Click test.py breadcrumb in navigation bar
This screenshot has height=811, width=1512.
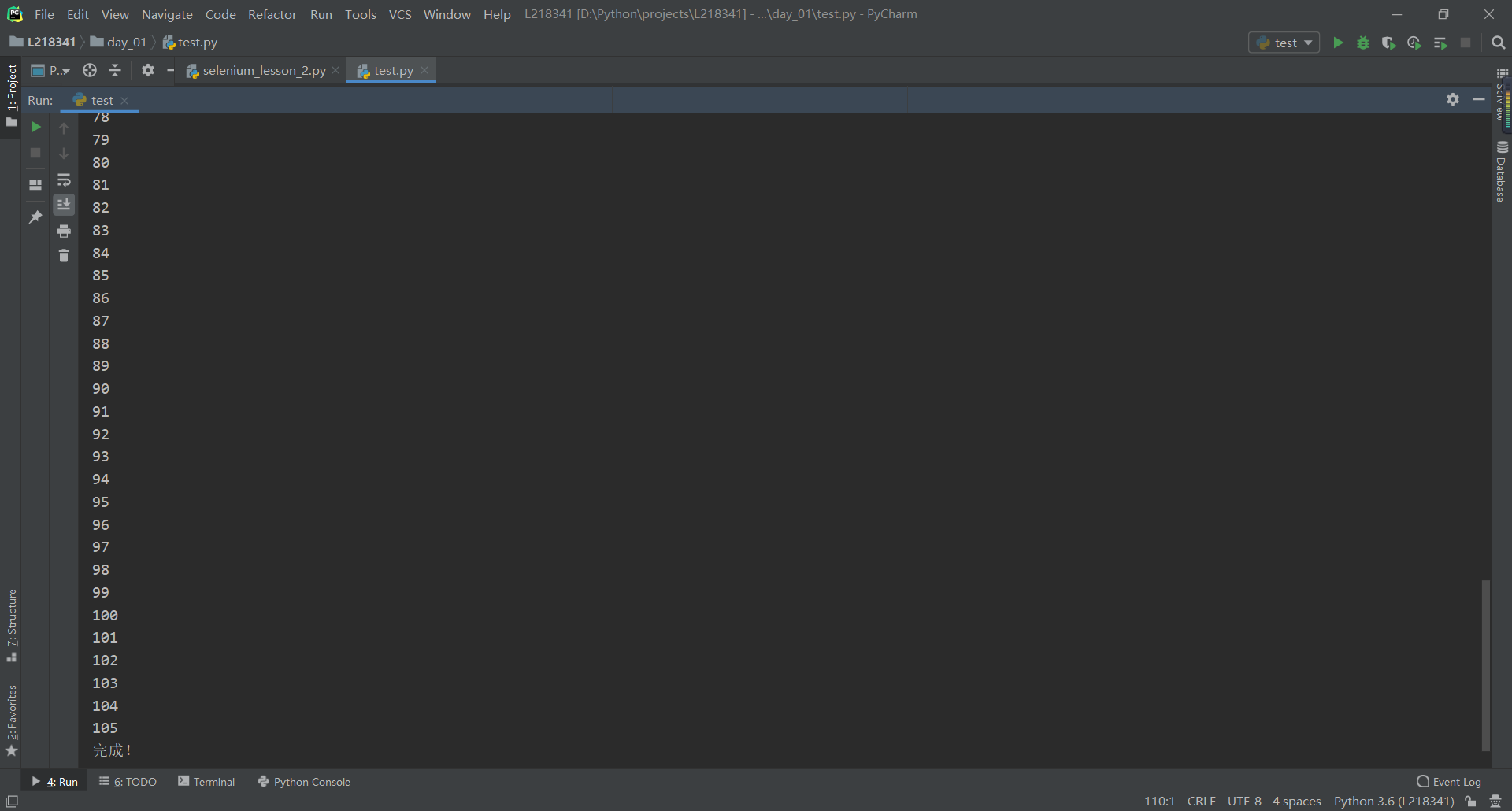point(190,42)
